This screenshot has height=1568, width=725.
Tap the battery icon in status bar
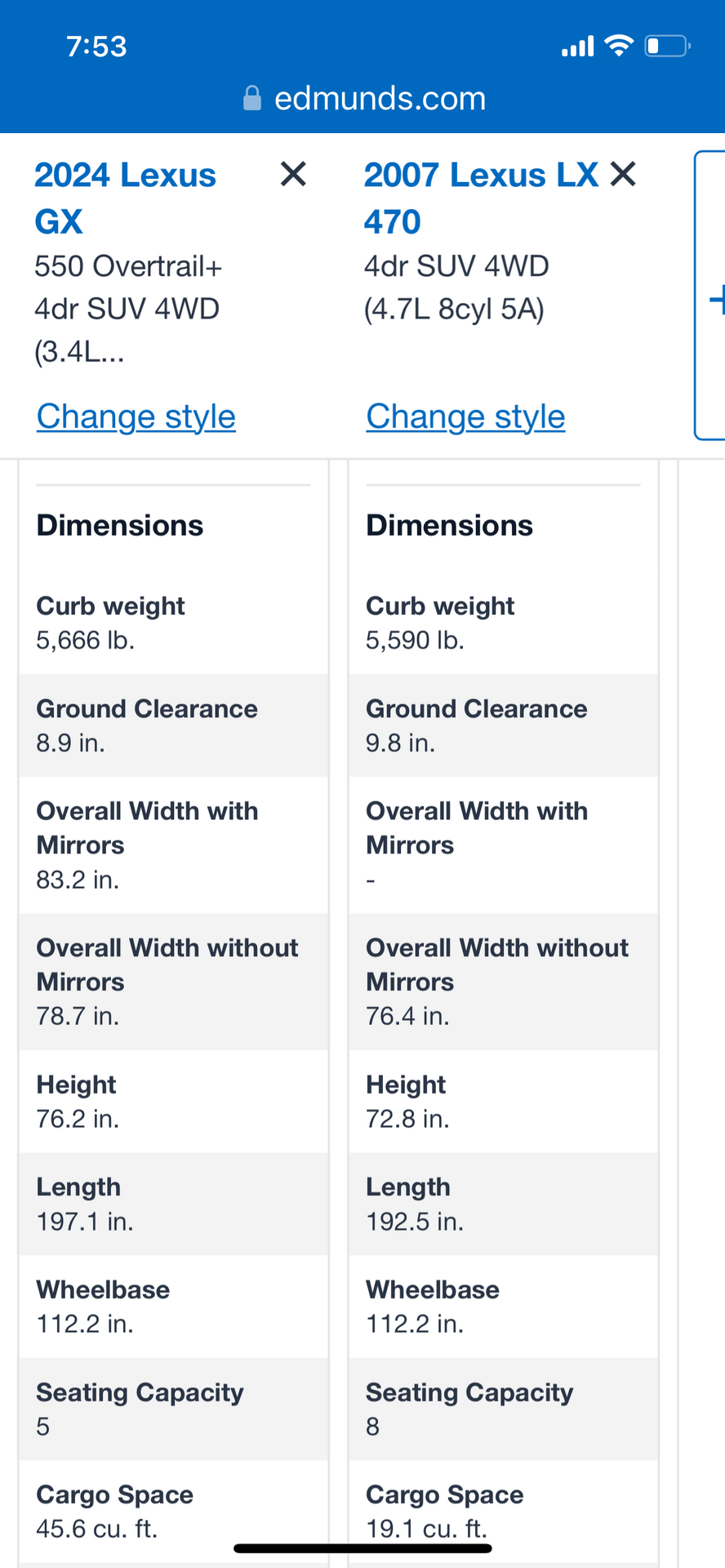tap(668, 46)
